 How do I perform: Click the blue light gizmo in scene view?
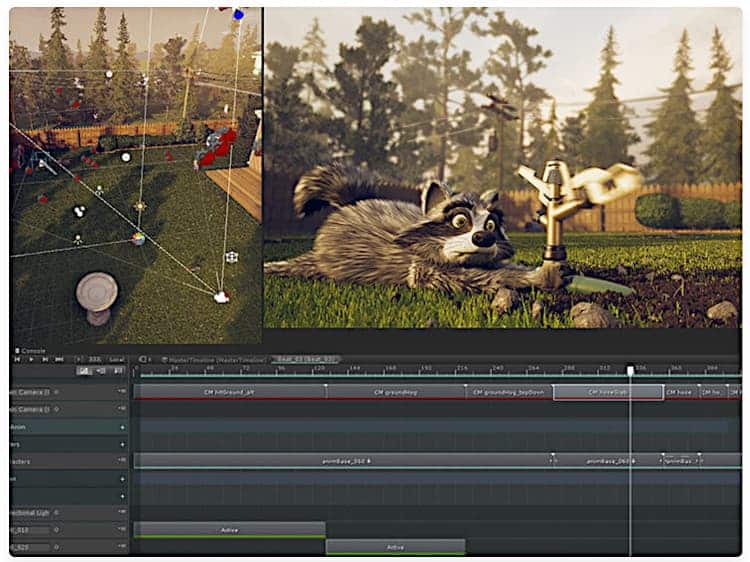coord(238,14)
